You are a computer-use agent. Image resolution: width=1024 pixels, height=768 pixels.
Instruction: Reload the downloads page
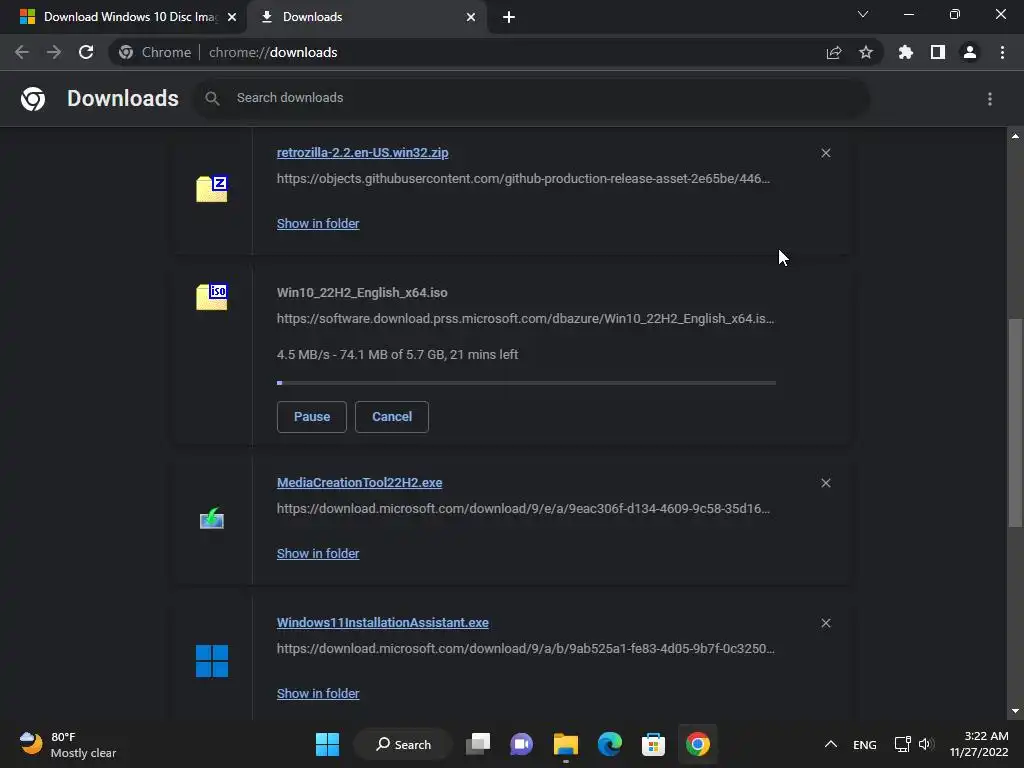[86, 52]
